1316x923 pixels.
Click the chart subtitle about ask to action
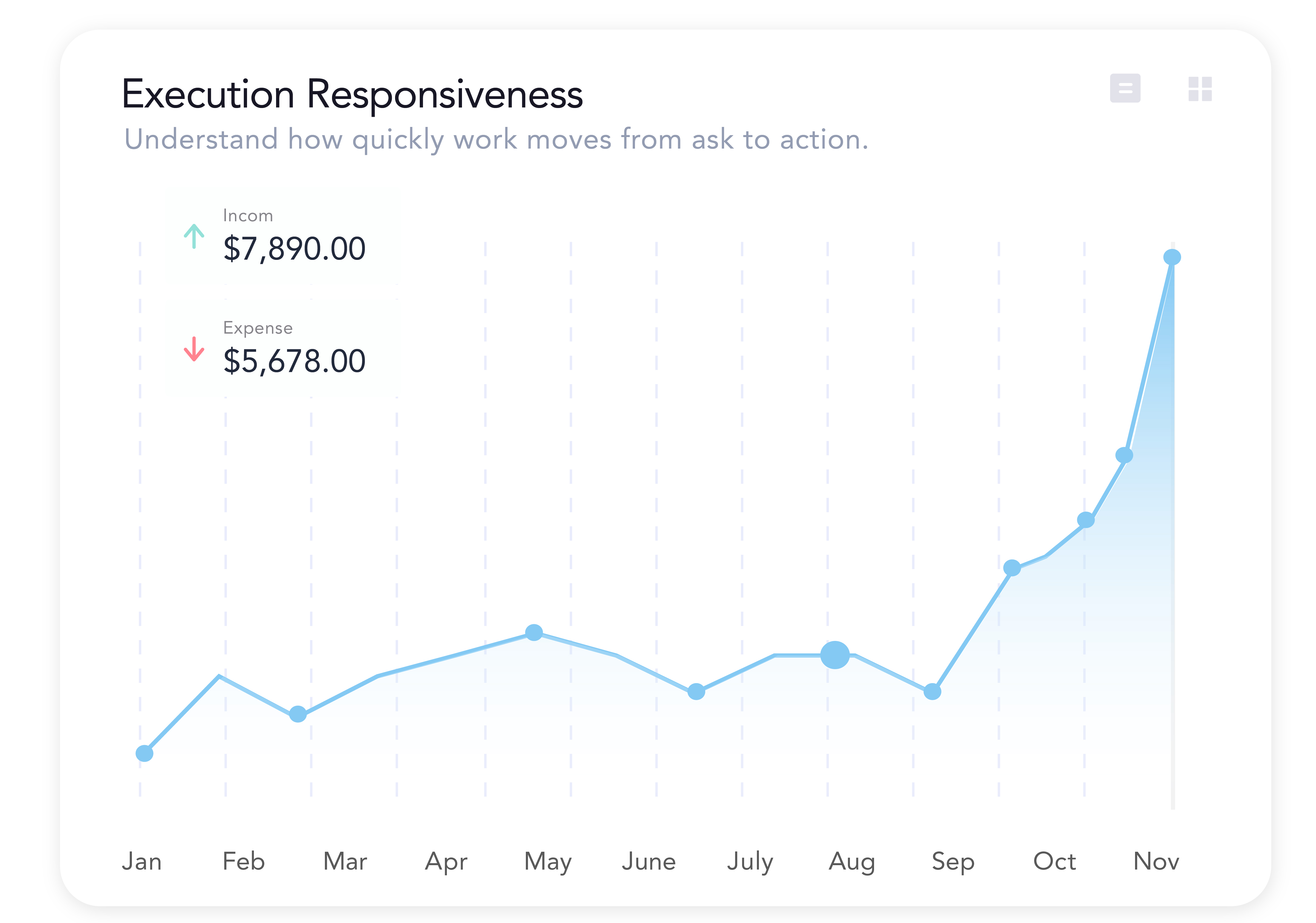(x=496, y=139)
